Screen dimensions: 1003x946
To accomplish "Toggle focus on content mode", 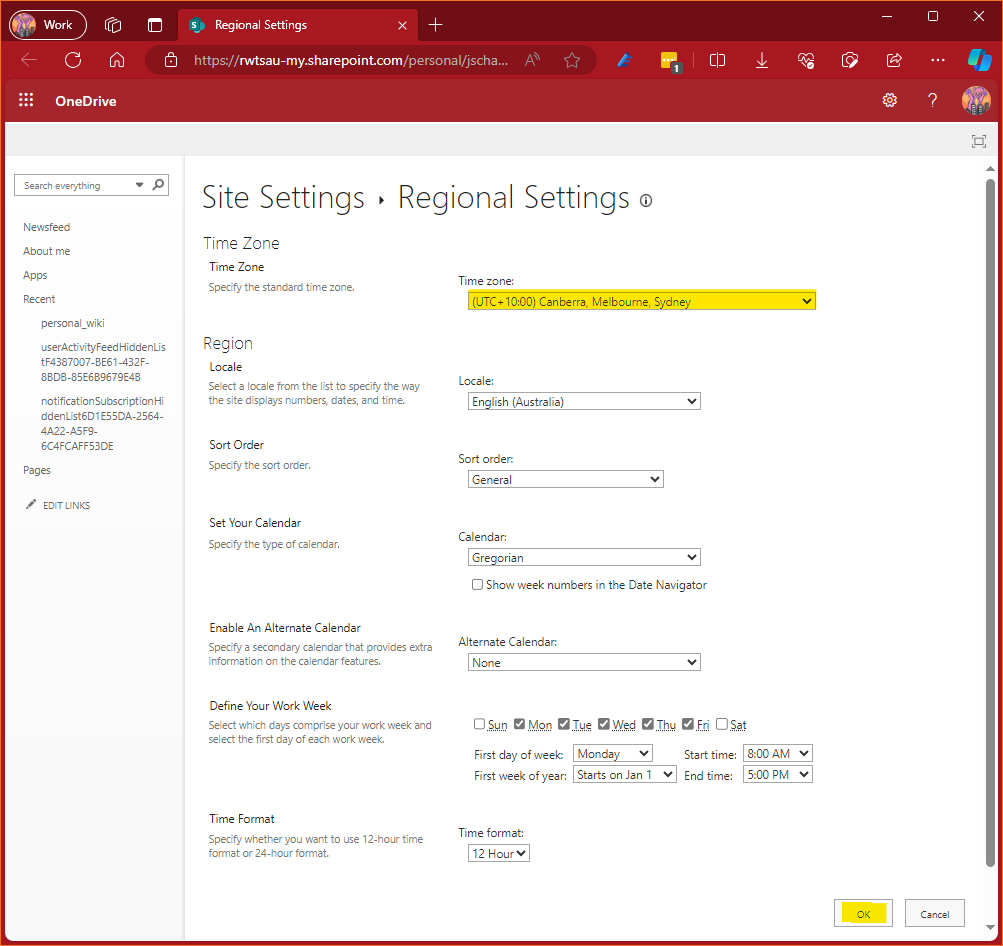I will (x=979, y=141).
